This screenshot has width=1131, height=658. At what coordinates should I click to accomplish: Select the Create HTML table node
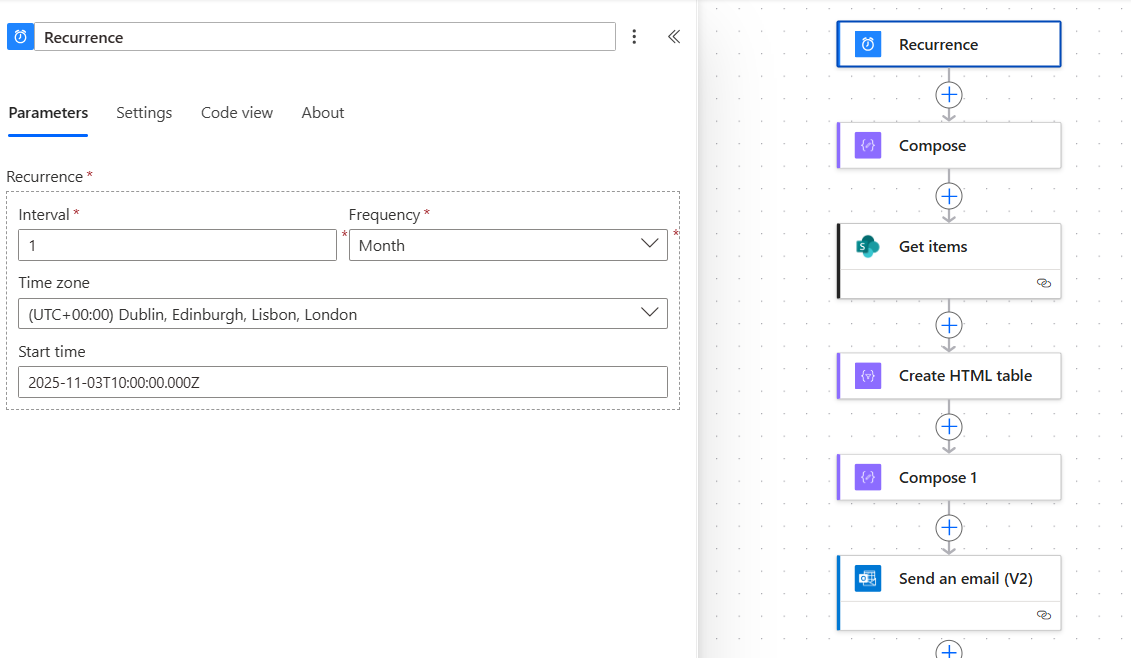point(949,376)
